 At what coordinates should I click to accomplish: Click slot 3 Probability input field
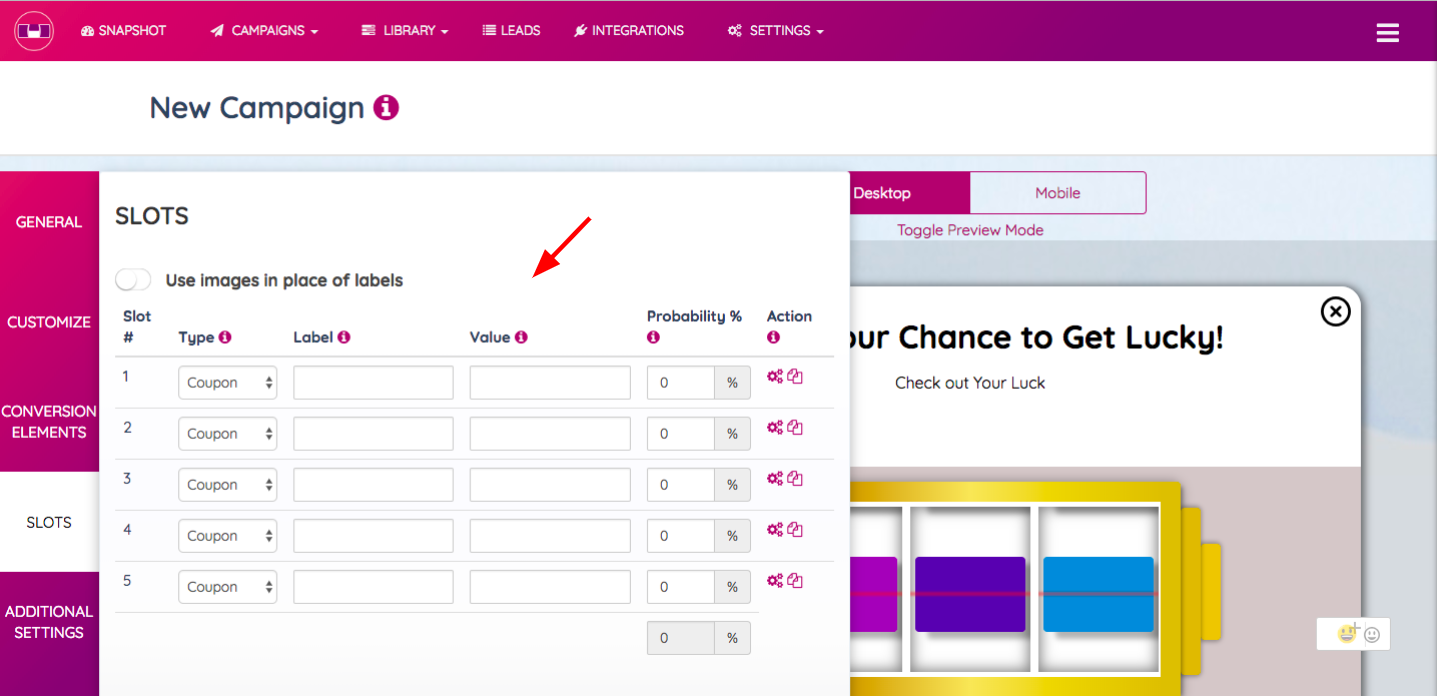tap(681, 485)
